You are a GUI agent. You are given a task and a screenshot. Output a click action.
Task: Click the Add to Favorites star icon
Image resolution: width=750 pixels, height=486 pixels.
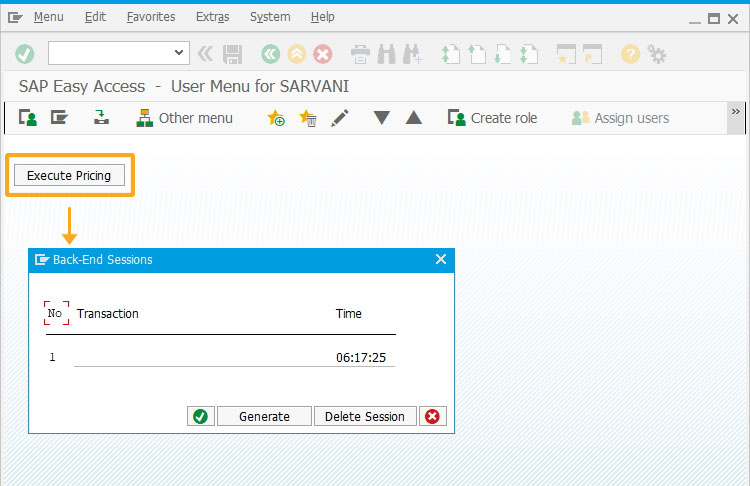click(x=276, y=118)
